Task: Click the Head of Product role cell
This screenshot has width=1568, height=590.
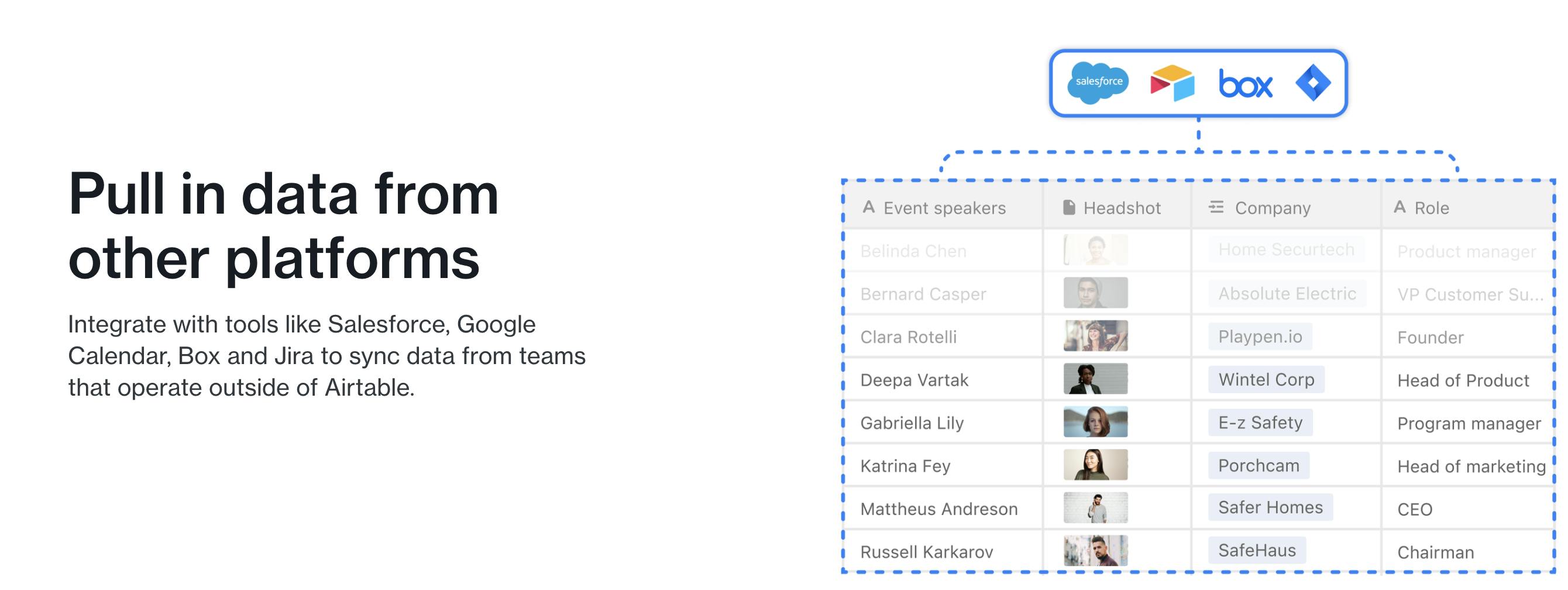Action: pos(1463,380)
